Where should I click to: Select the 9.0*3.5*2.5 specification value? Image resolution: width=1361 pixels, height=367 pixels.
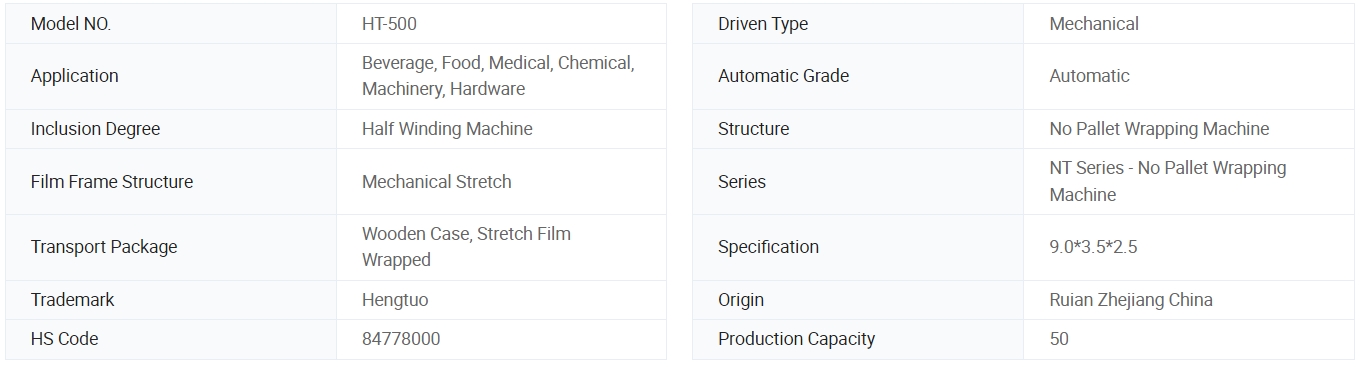(1093, 247)
